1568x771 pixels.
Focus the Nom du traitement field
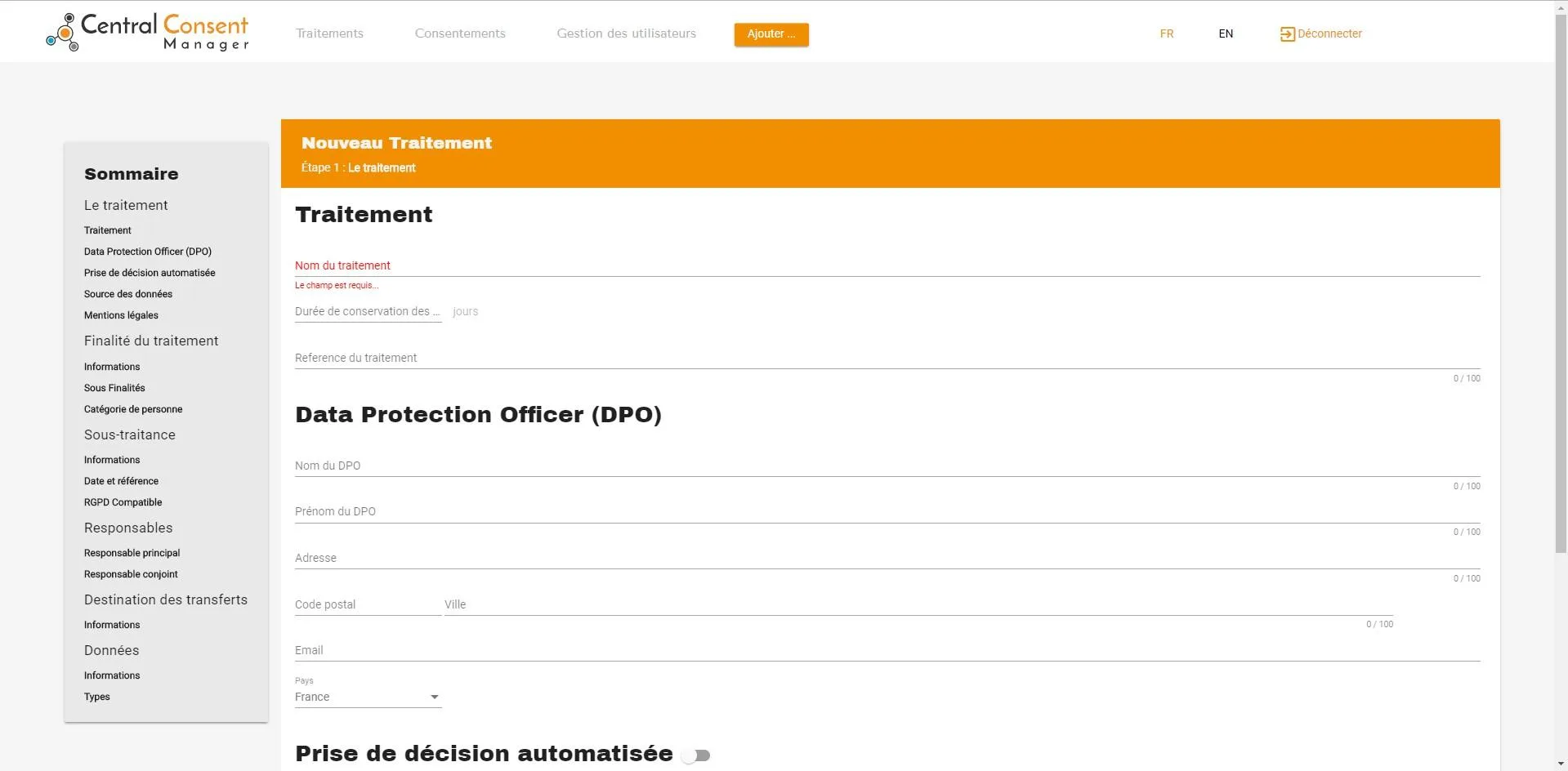pyautogui.click(x=887, y=265)
